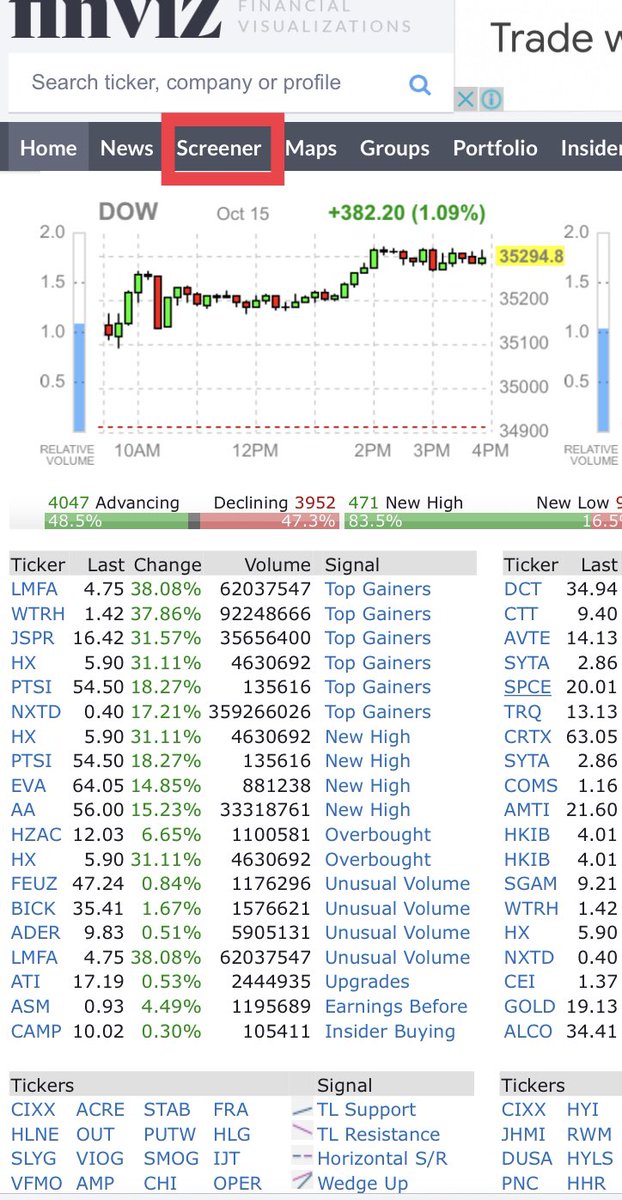Open CAMP ticker link

(x=36, y=1032)
